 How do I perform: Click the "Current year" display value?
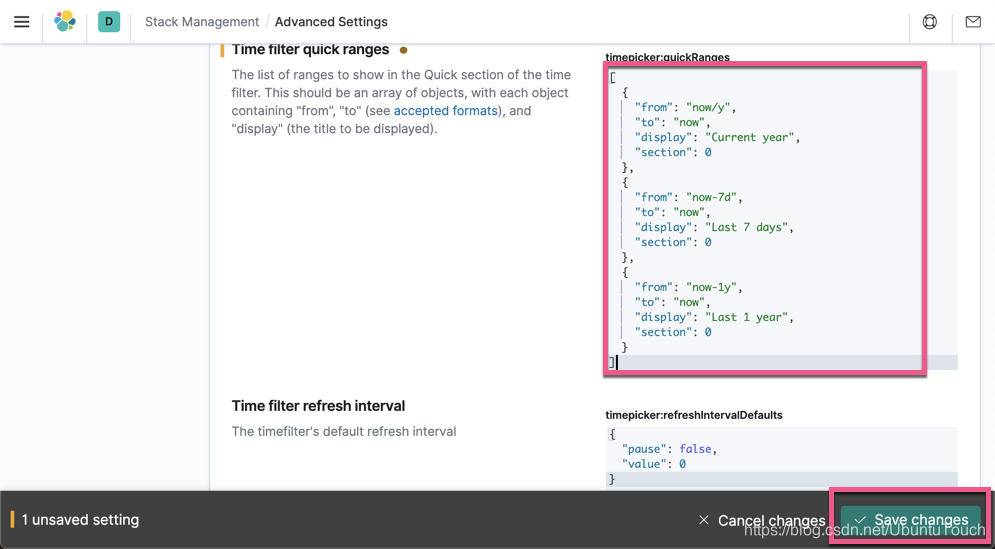click(752, 137)
